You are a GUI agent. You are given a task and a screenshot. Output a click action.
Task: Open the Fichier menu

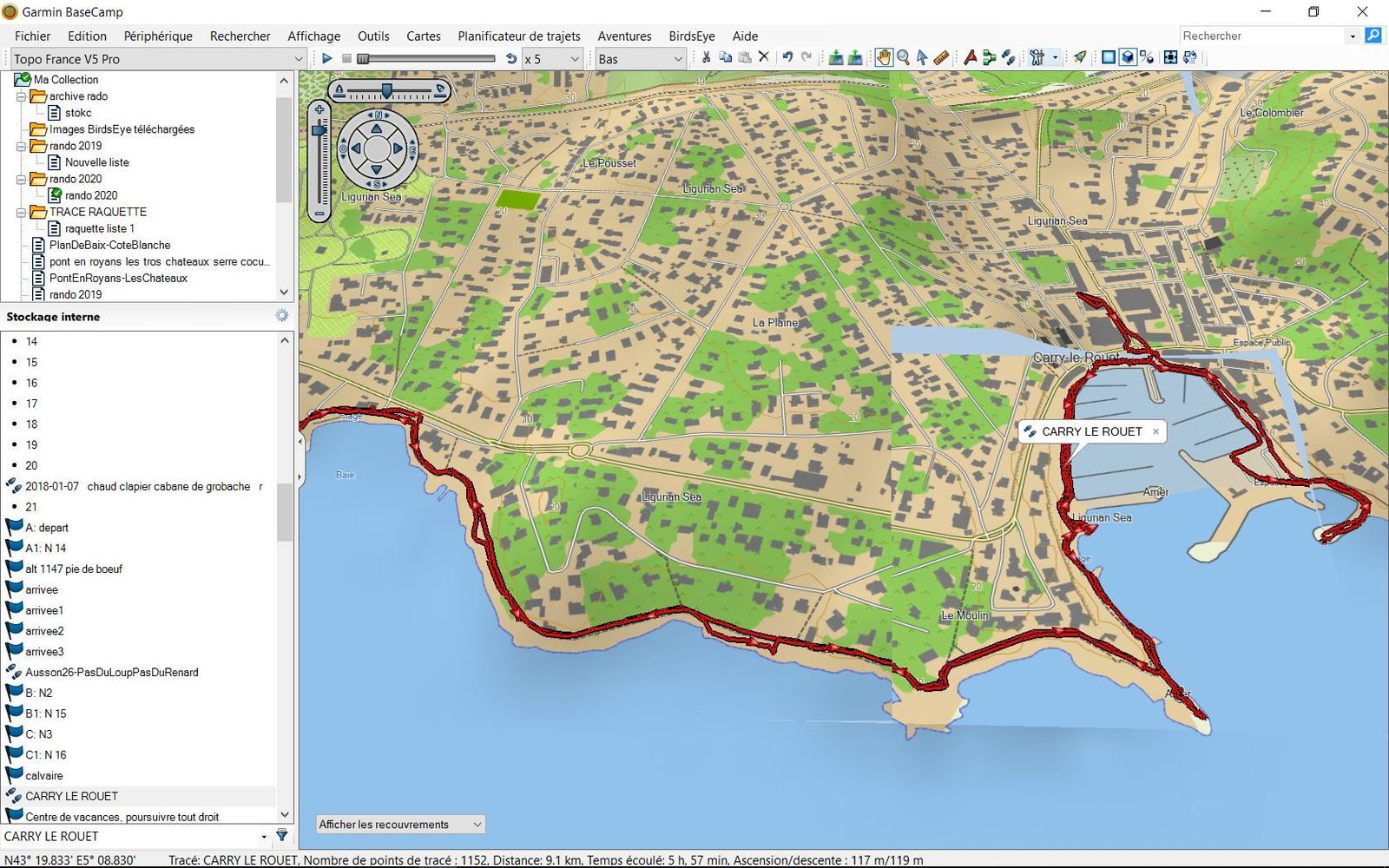point(32,36)
